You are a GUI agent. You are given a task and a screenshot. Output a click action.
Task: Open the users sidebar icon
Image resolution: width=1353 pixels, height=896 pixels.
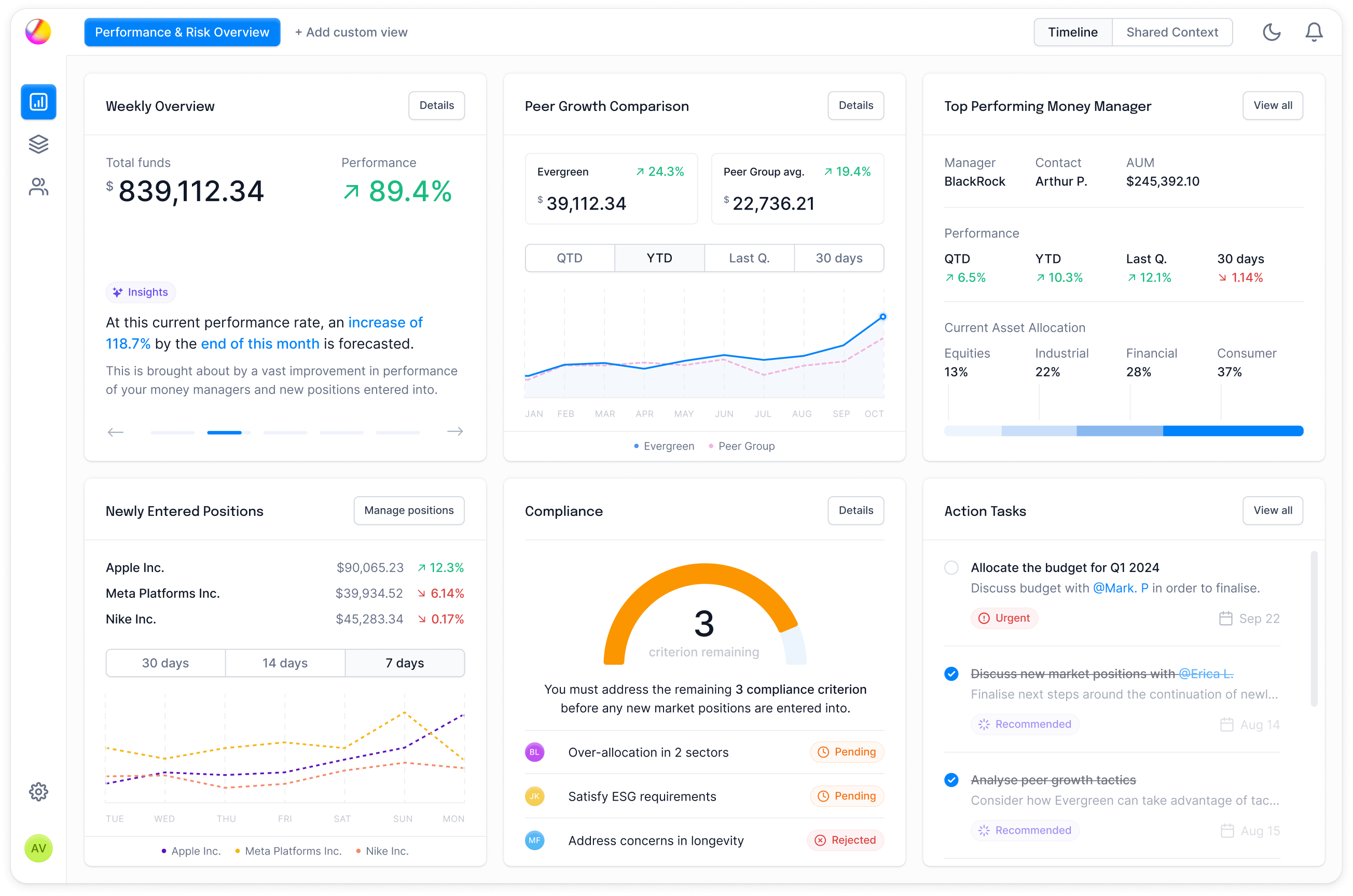pyautogui.click(x=38, y=187)
